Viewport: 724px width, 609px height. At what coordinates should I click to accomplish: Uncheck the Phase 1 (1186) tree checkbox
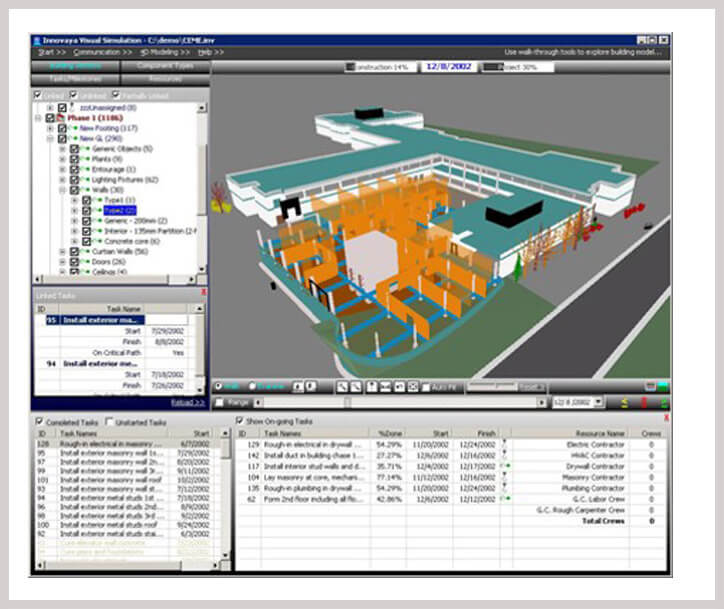50,118
